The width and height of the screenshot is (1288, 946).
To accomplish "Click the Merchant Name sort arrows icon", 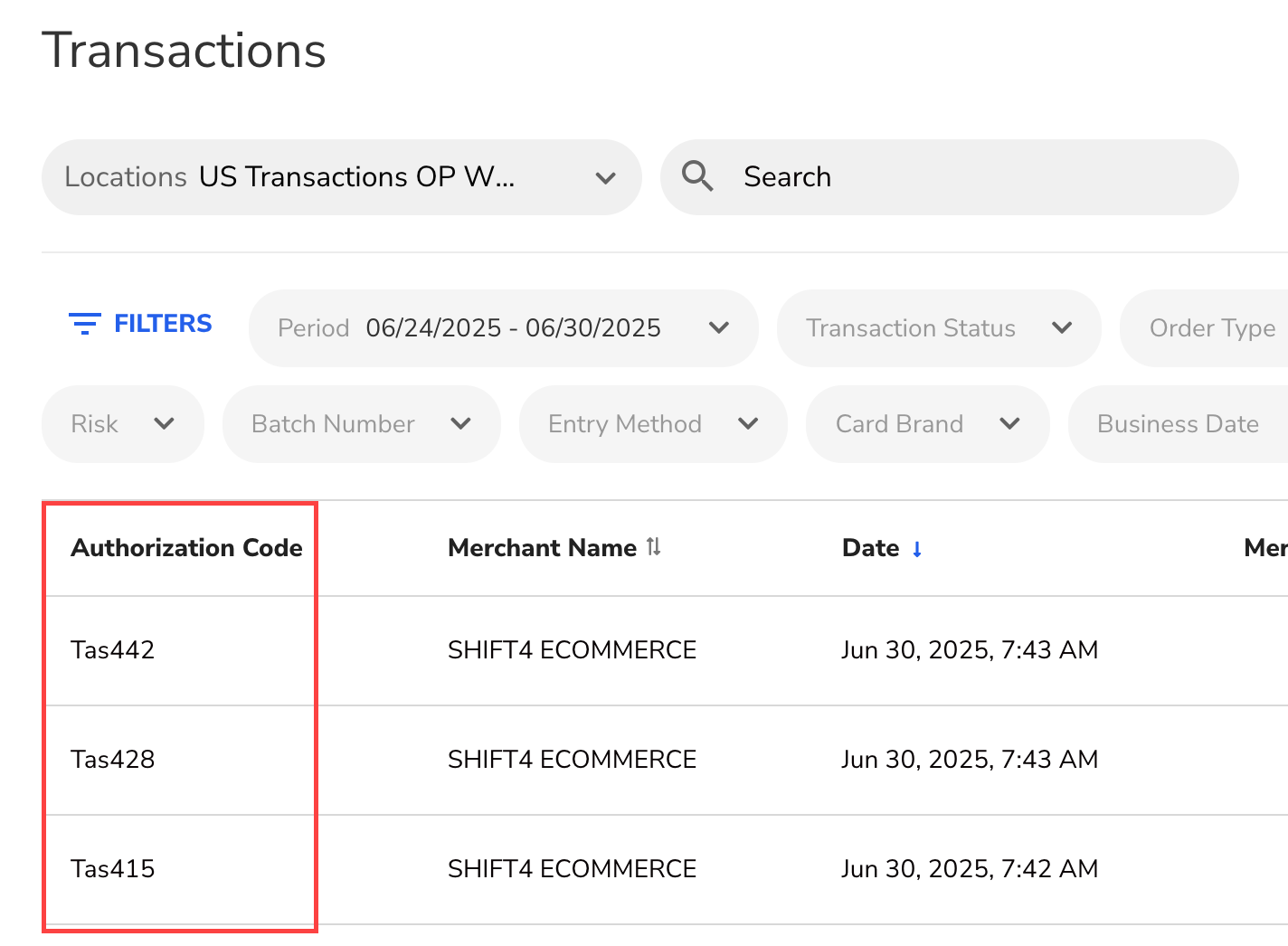I will [654, 547].
